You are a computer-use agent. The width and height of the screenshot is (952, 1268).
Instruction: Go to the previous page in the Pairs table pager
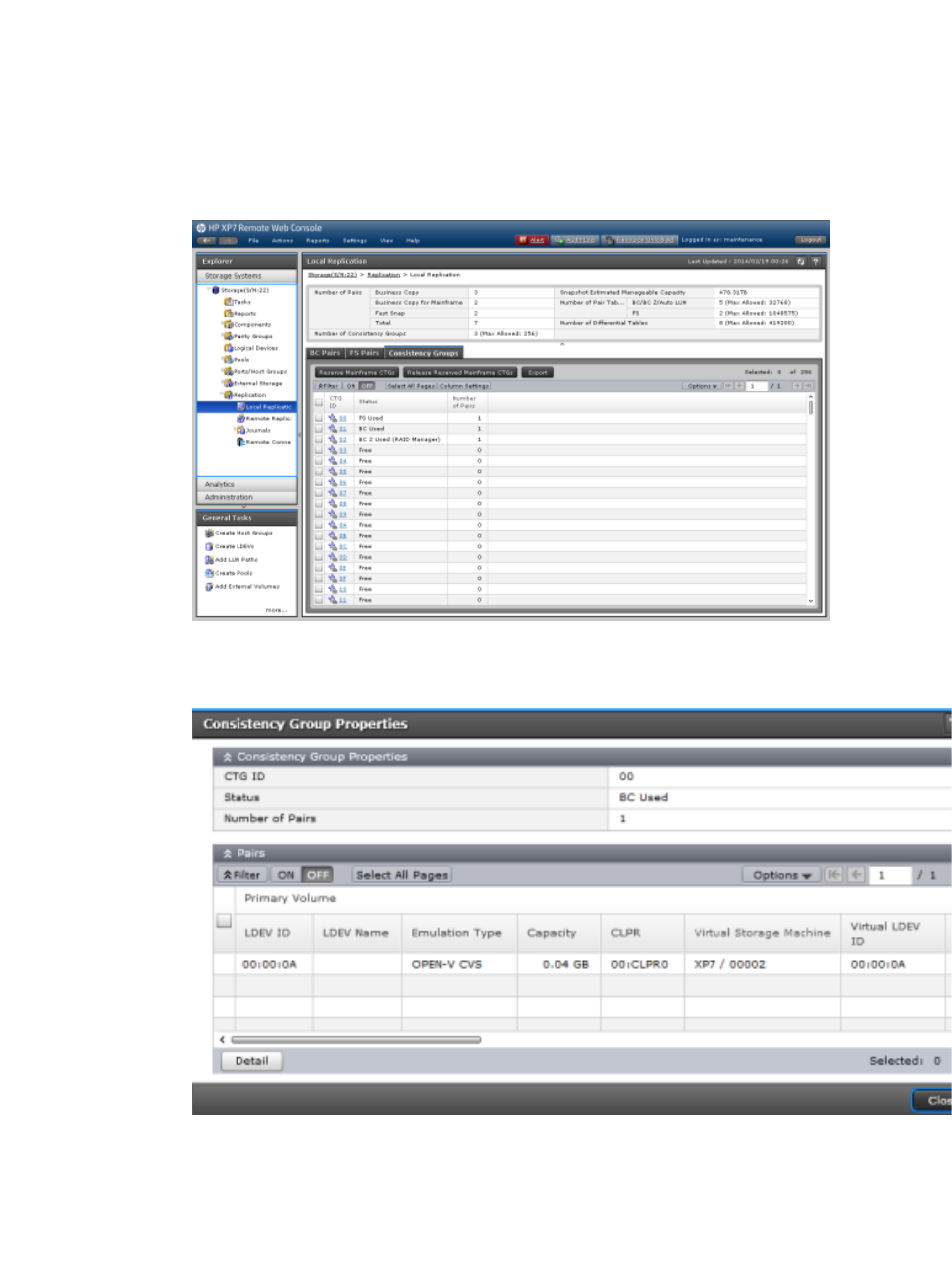pyautogui.click(x=856, y=875)
